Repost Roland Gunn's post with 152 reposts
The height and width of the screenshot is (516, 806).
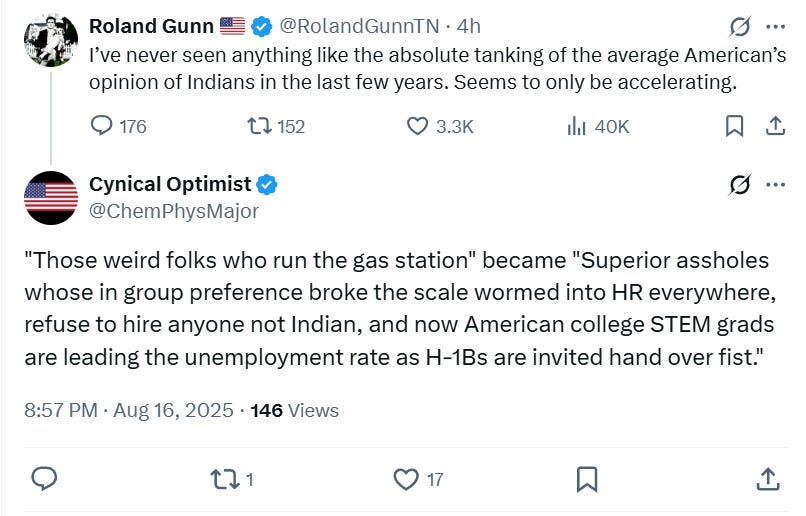pyautogui.click(x=260, y=126)
